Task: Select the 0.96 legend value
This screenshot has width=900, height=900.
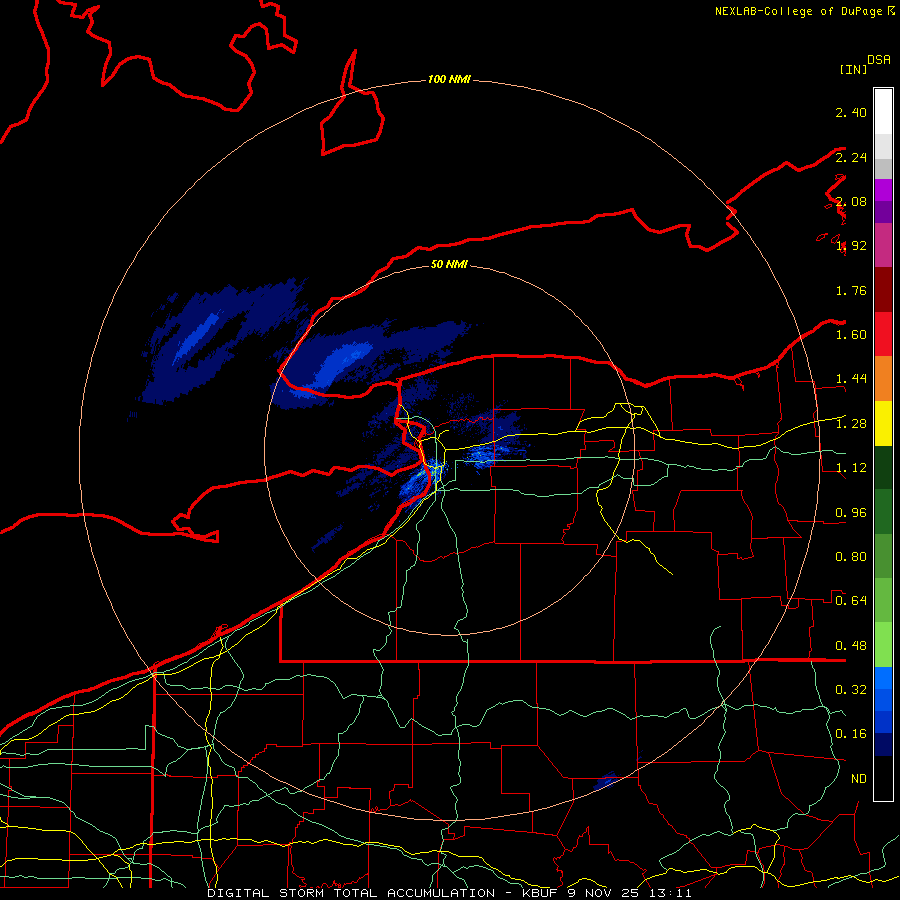Action: (x=851, y=513)
